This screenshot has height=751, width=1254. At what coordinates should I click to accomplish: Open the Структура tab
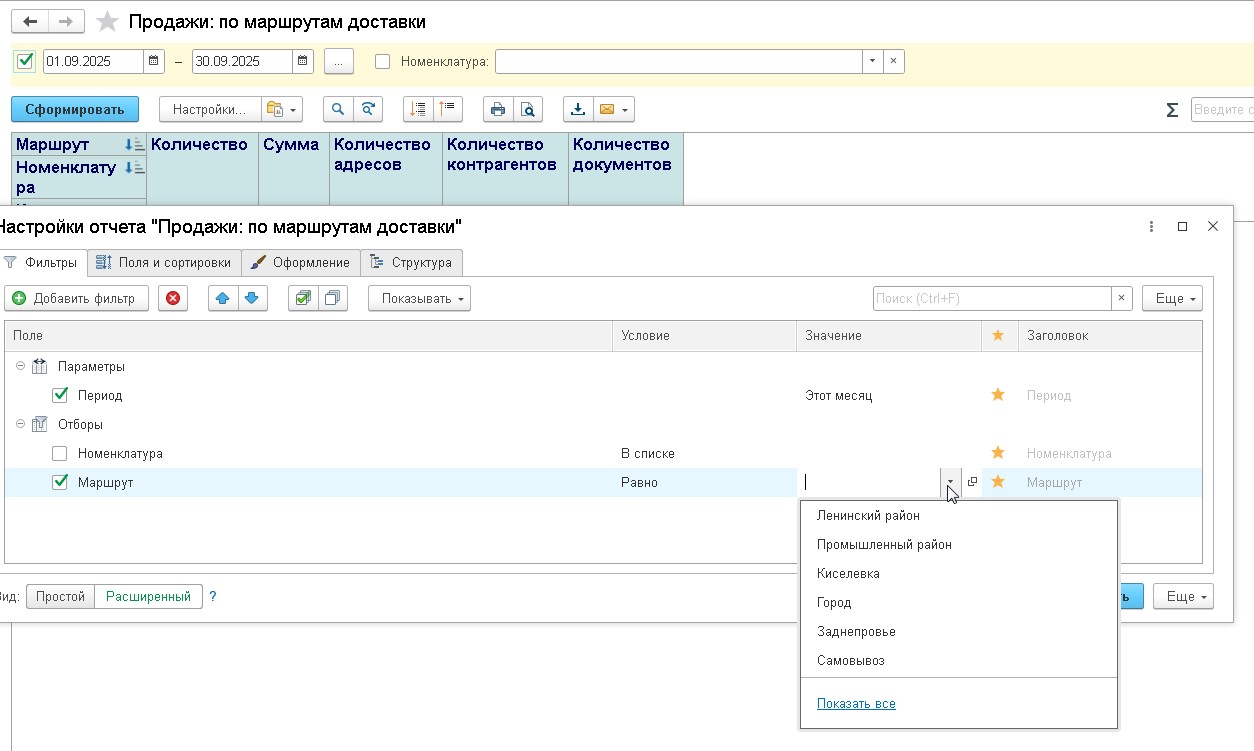point(411,262)
